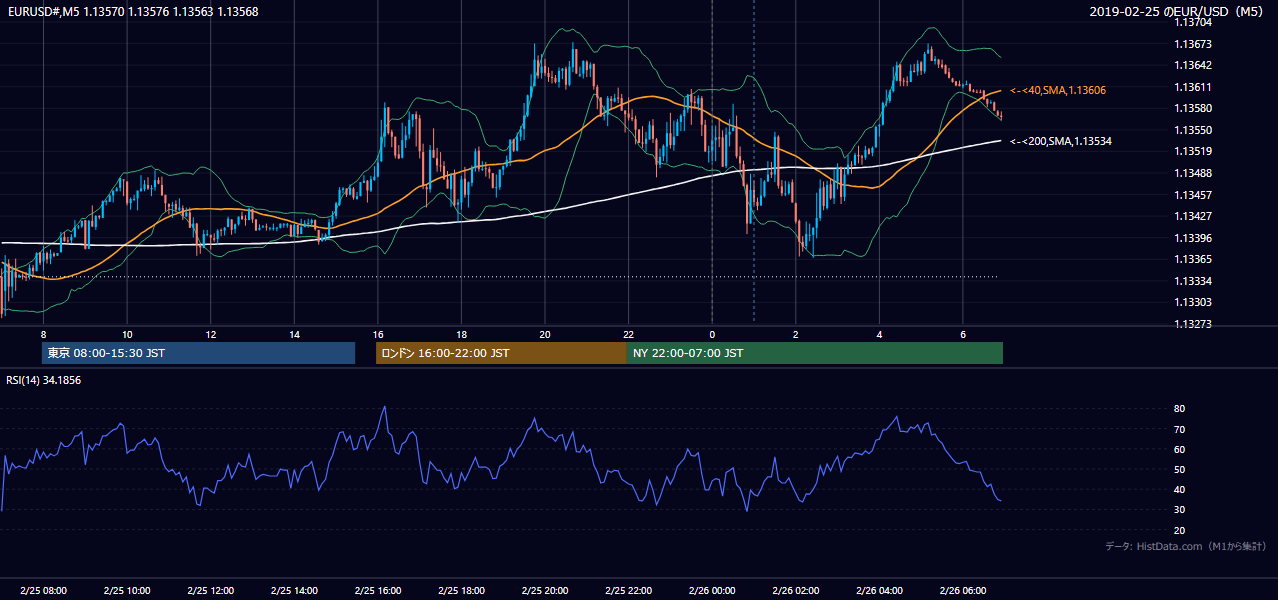Click the 2/25 12:00 date label
The width and height of the screenshot is (1278, 600).
[211, 591]
